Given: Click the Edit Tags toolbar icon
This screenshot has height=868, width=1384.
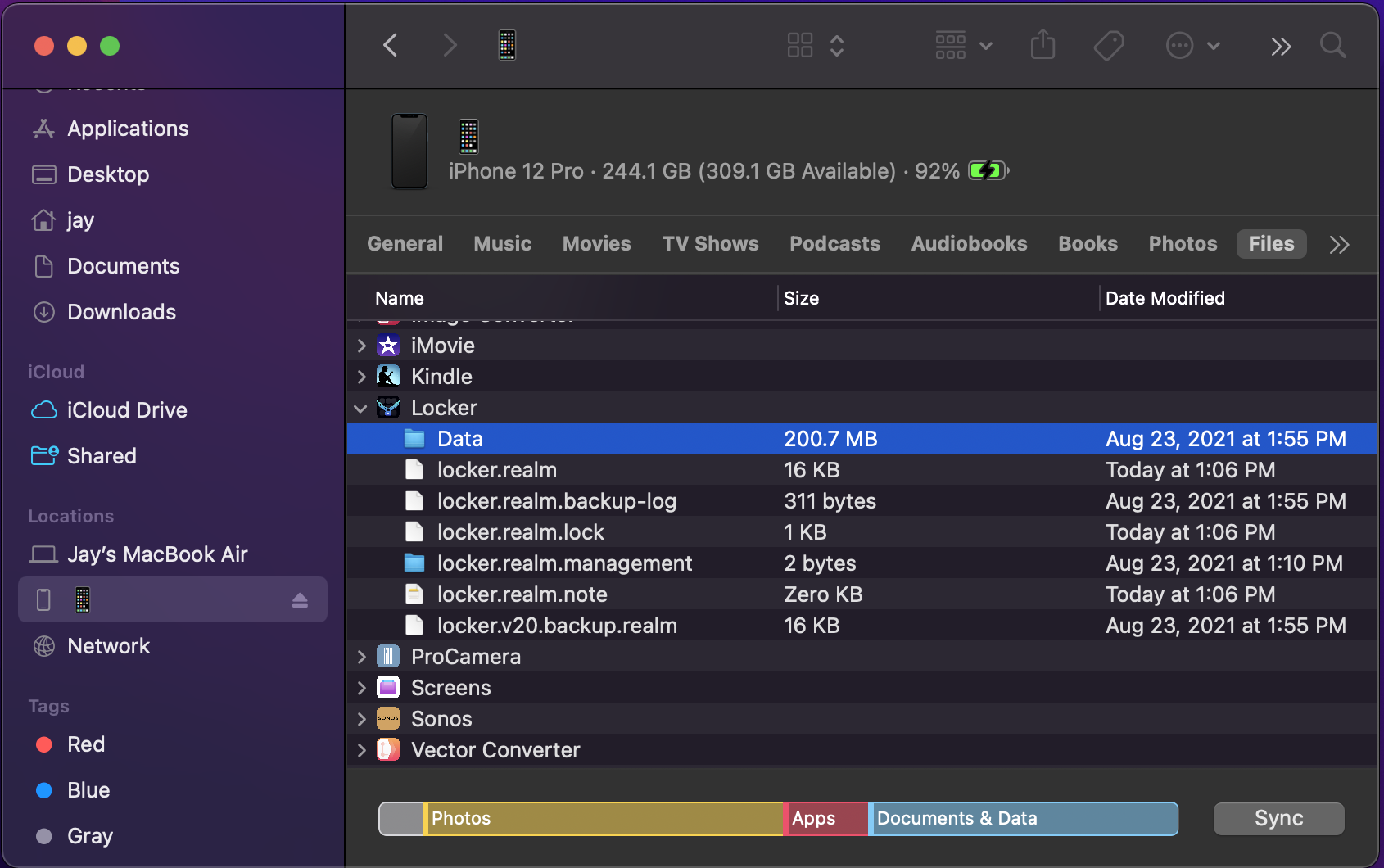Looking at the screenshot, I should point(1109,45).
